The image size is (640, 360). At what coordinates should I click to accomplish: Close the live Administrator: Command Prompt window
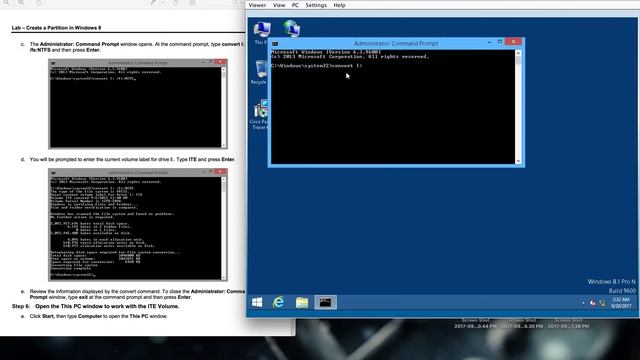(513, 42)
